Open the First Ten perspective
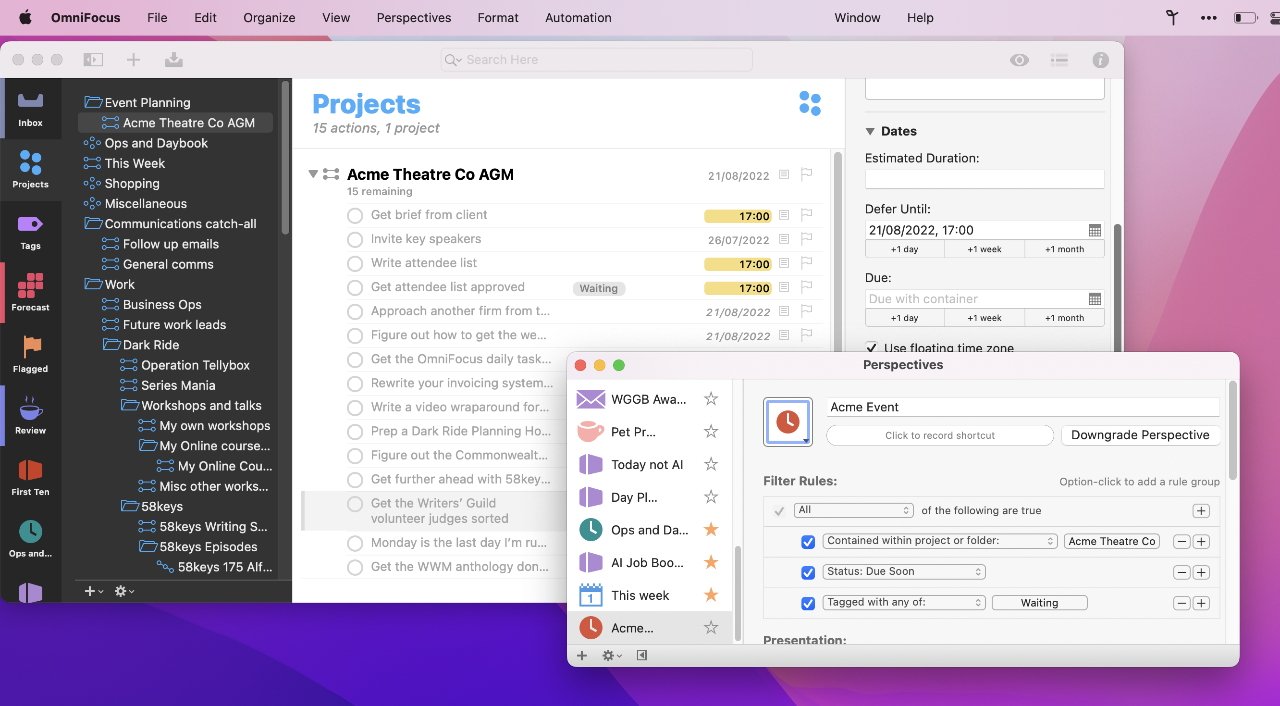 (30, 477)
